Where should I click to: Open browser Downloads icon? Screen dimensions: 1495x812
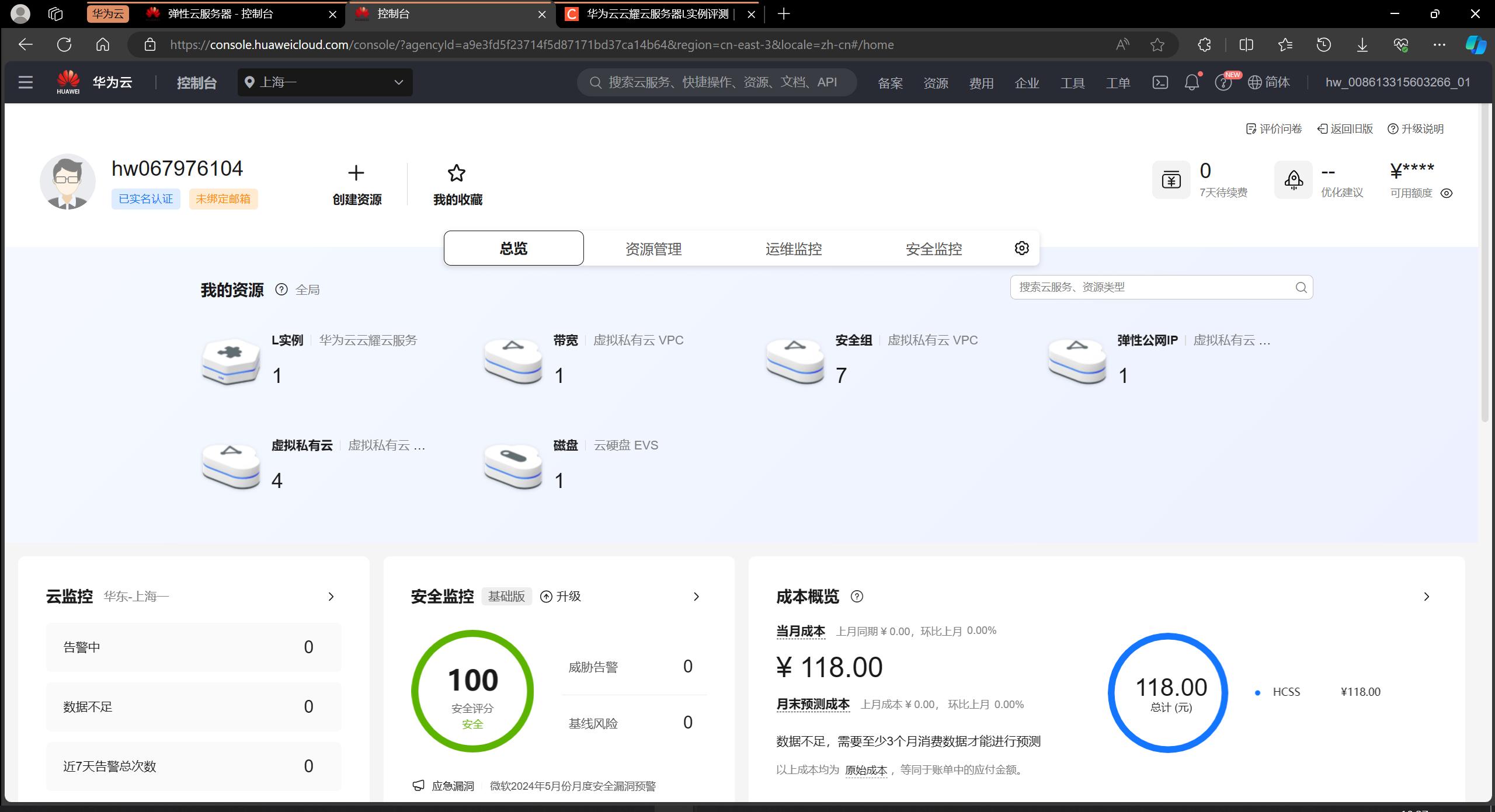point(1362,44)
